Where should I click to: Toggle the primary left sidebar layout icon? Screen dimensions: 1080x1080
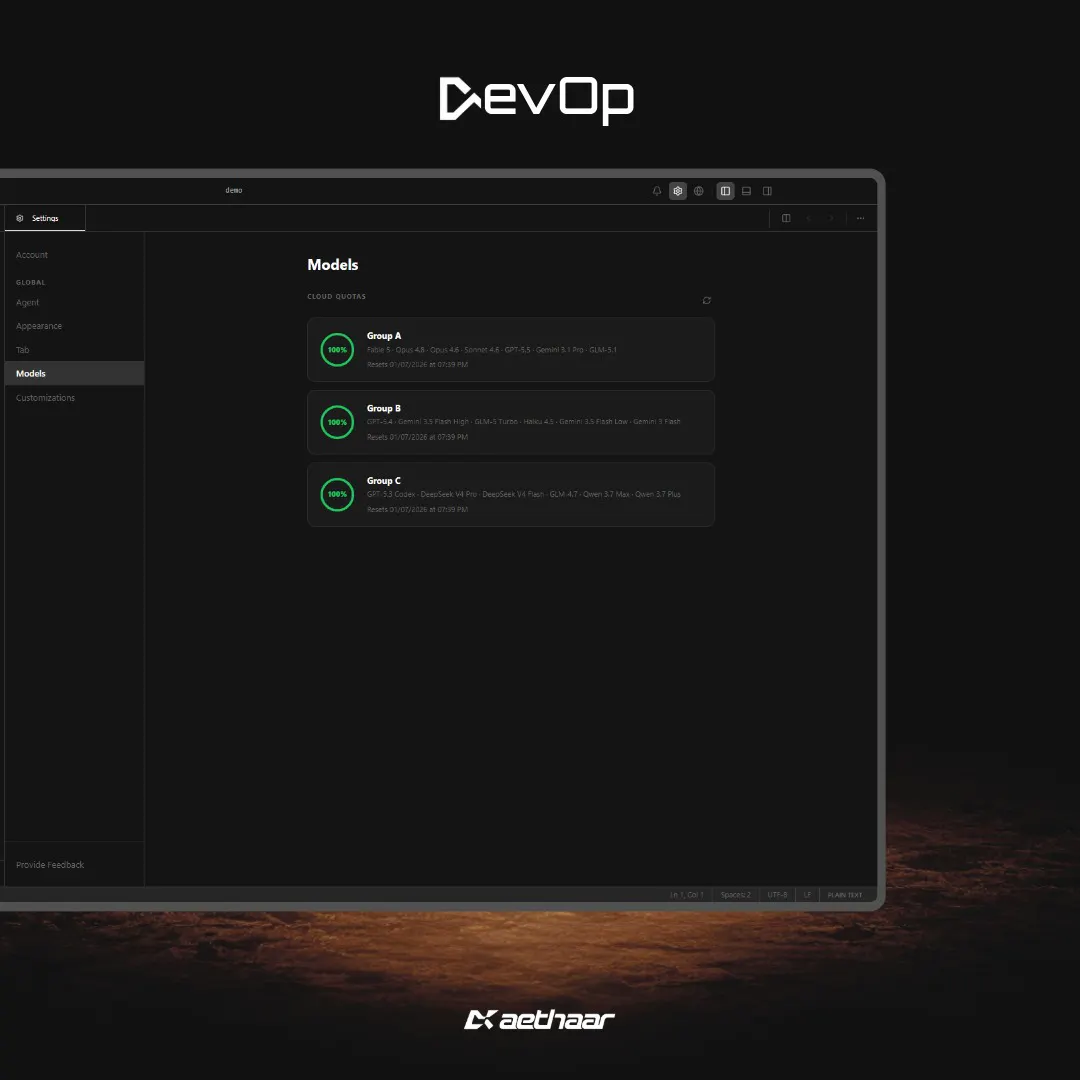(725, 191)
